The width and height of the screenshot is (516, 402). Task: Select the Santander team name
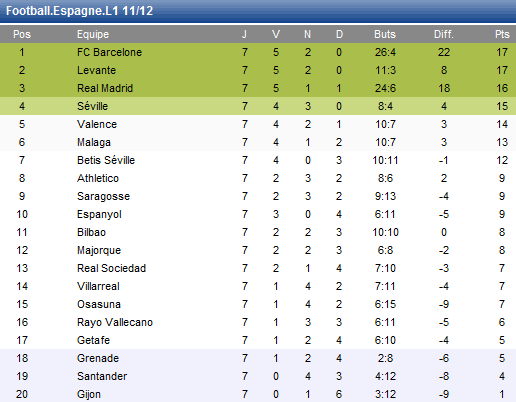102,376
